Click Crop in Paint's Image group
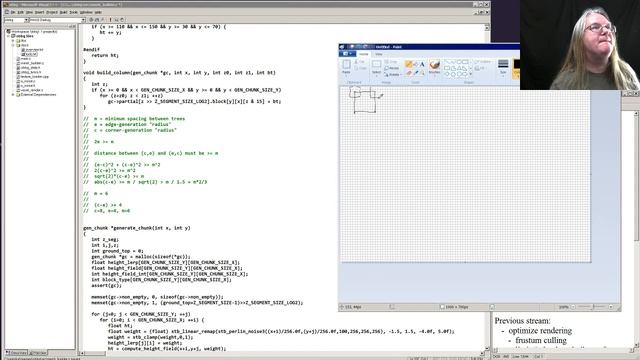 tap(391, 62)
